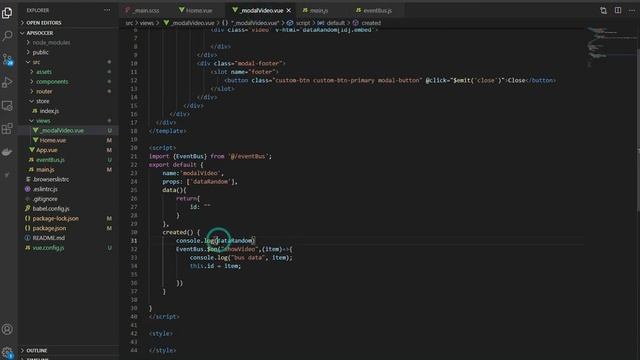Open Home.vue in file tree
The height and width of the screenshot is (360, 640).
point(53,140)
